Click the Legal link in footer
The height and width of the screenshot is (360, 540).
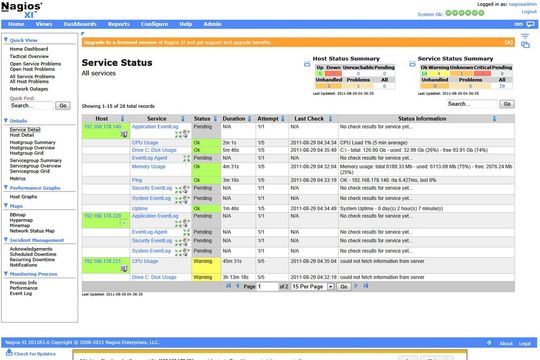(x=525, y=343)
